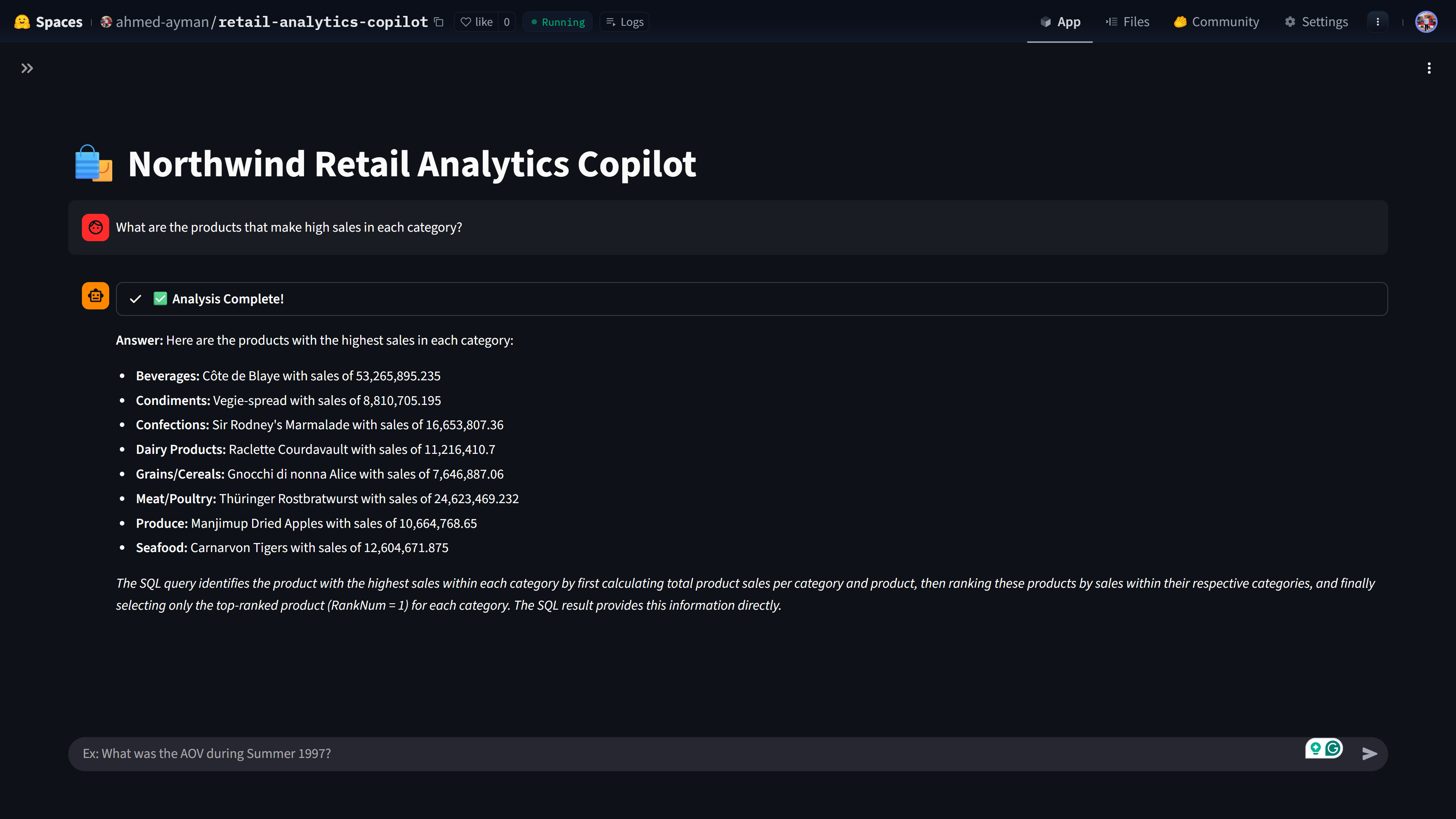
Task: Click the Hugging Face Spaces logo
Action: point(22,22)
